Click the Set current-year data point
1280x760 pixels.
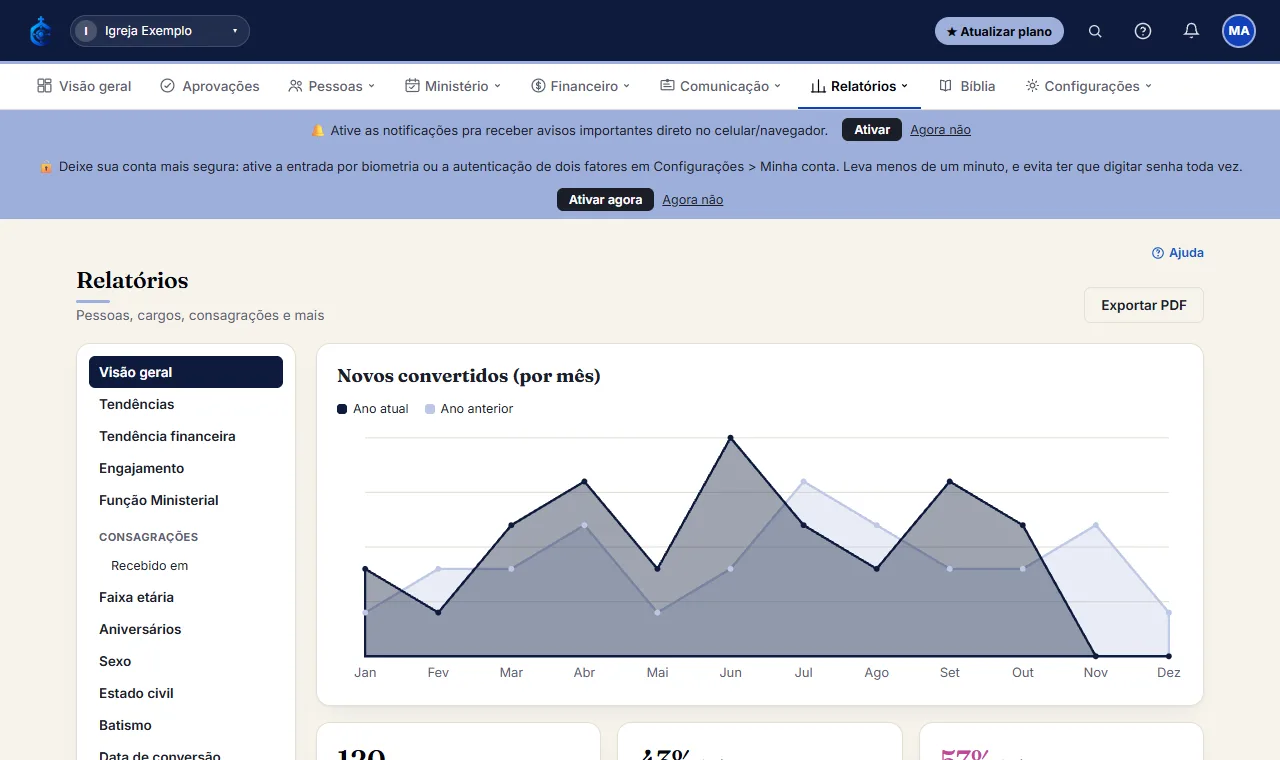950,482
